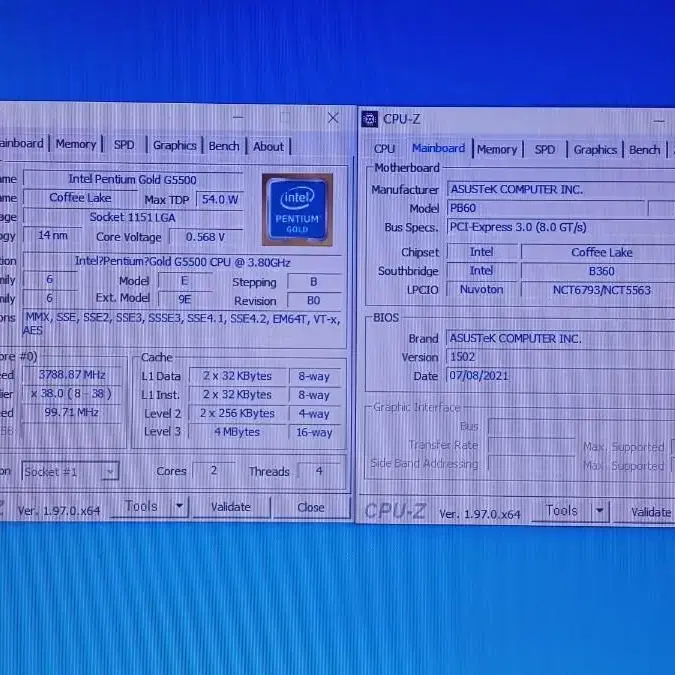Click L1 Inst. cache 2 x 32 KBytes value
The image size is (675, 675).
tap(237, 395)
